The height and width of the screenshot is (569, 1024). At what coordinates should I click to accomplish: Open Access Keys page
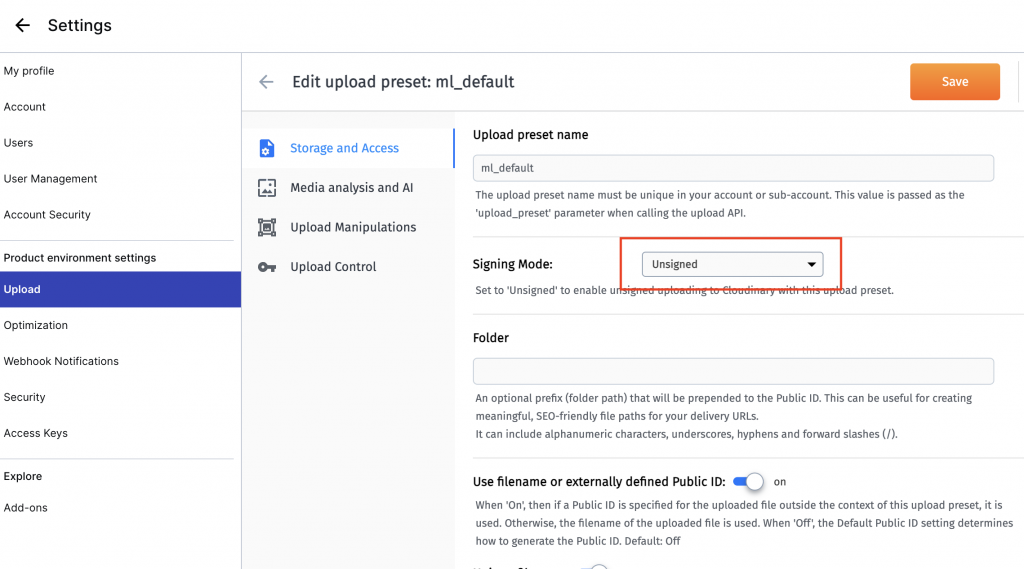pyautogui.click(x=36, y=433)
